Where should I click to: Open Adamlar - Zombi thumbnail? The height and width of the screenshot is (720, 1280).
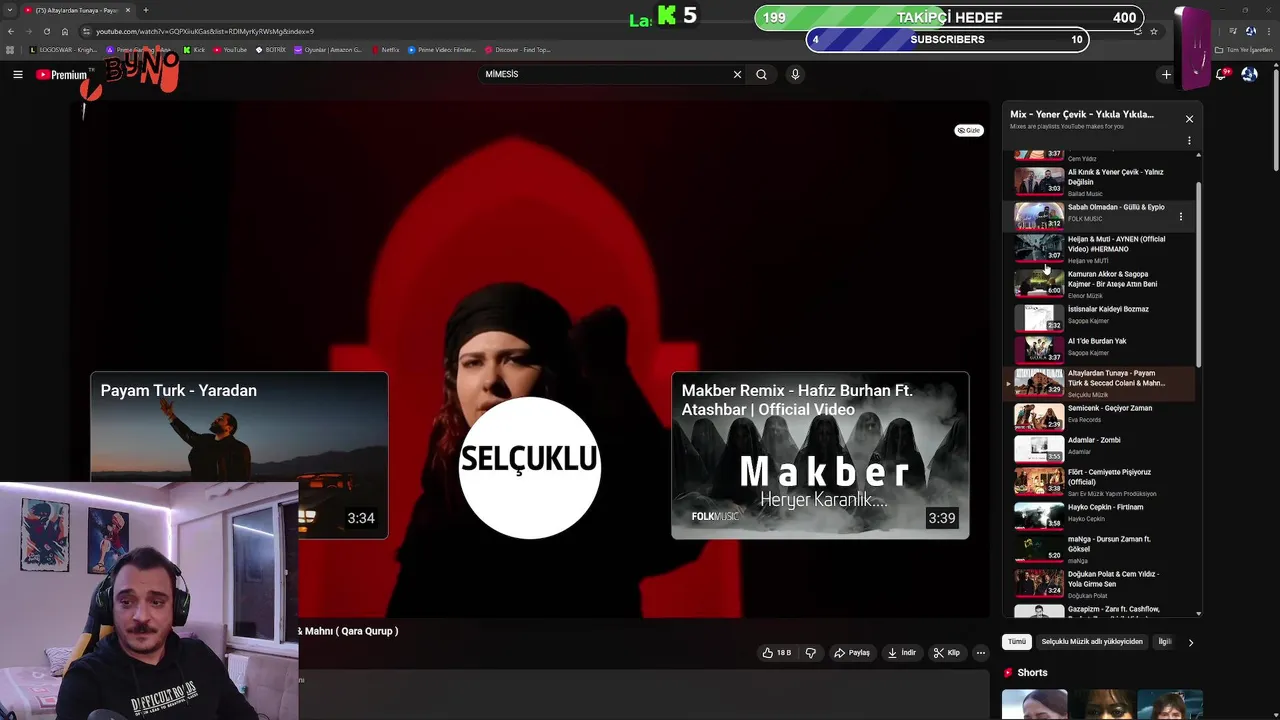click(x=1039, y=449)
